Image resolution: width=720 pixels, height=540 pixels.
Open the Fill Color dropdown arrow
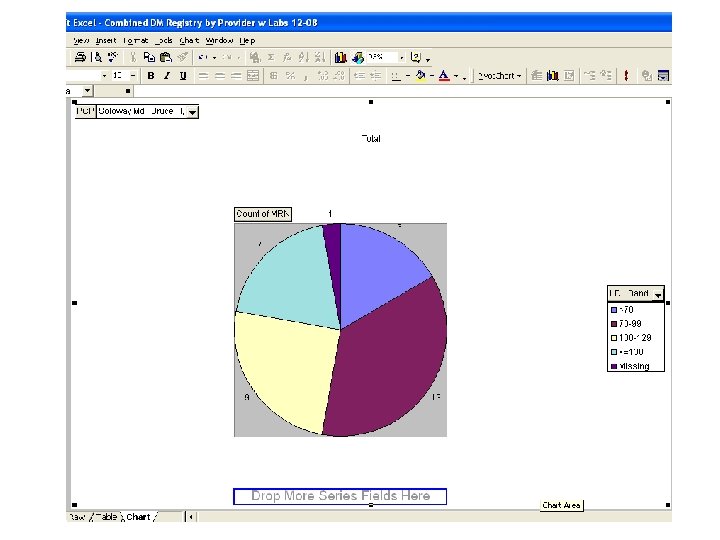[x=432, y=76]
